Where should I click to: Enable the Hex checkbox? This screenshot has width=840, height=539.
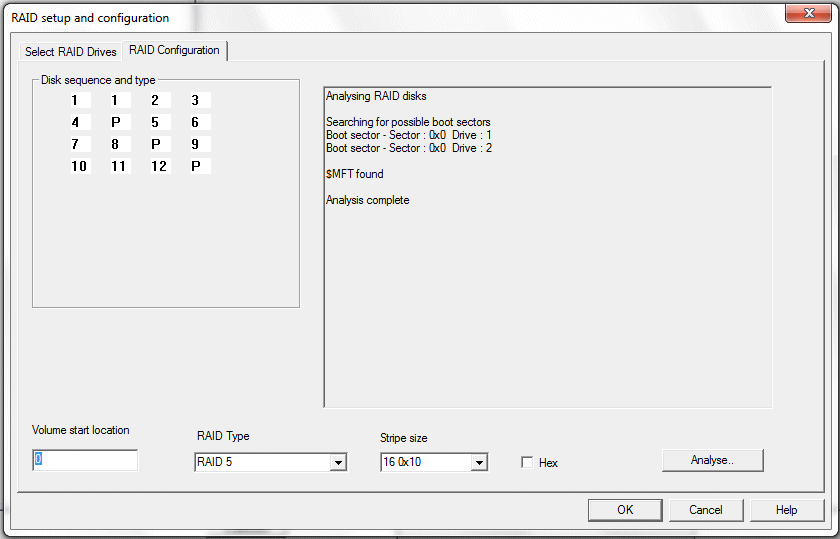527,463
